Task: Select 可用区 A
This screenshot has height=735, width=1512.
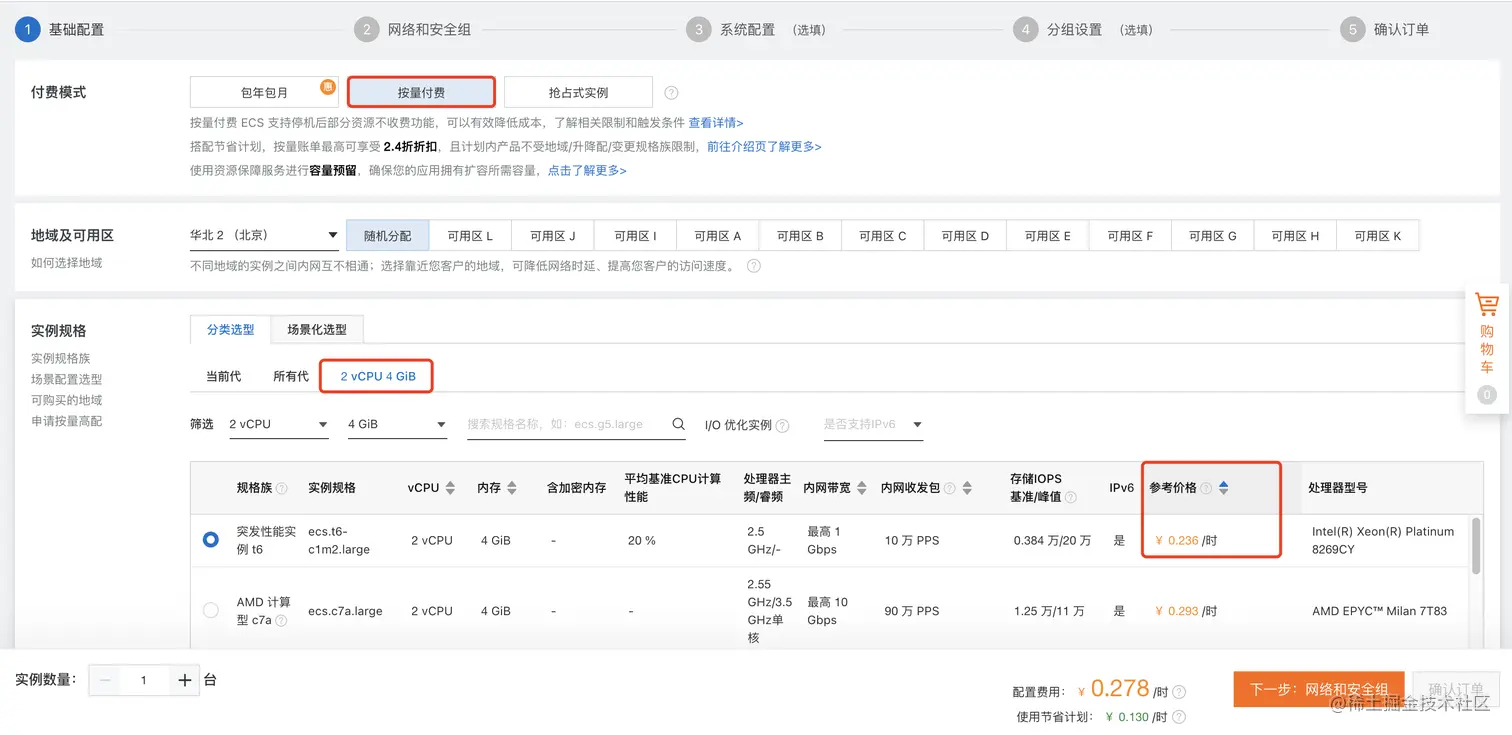Action: (718, 236)
